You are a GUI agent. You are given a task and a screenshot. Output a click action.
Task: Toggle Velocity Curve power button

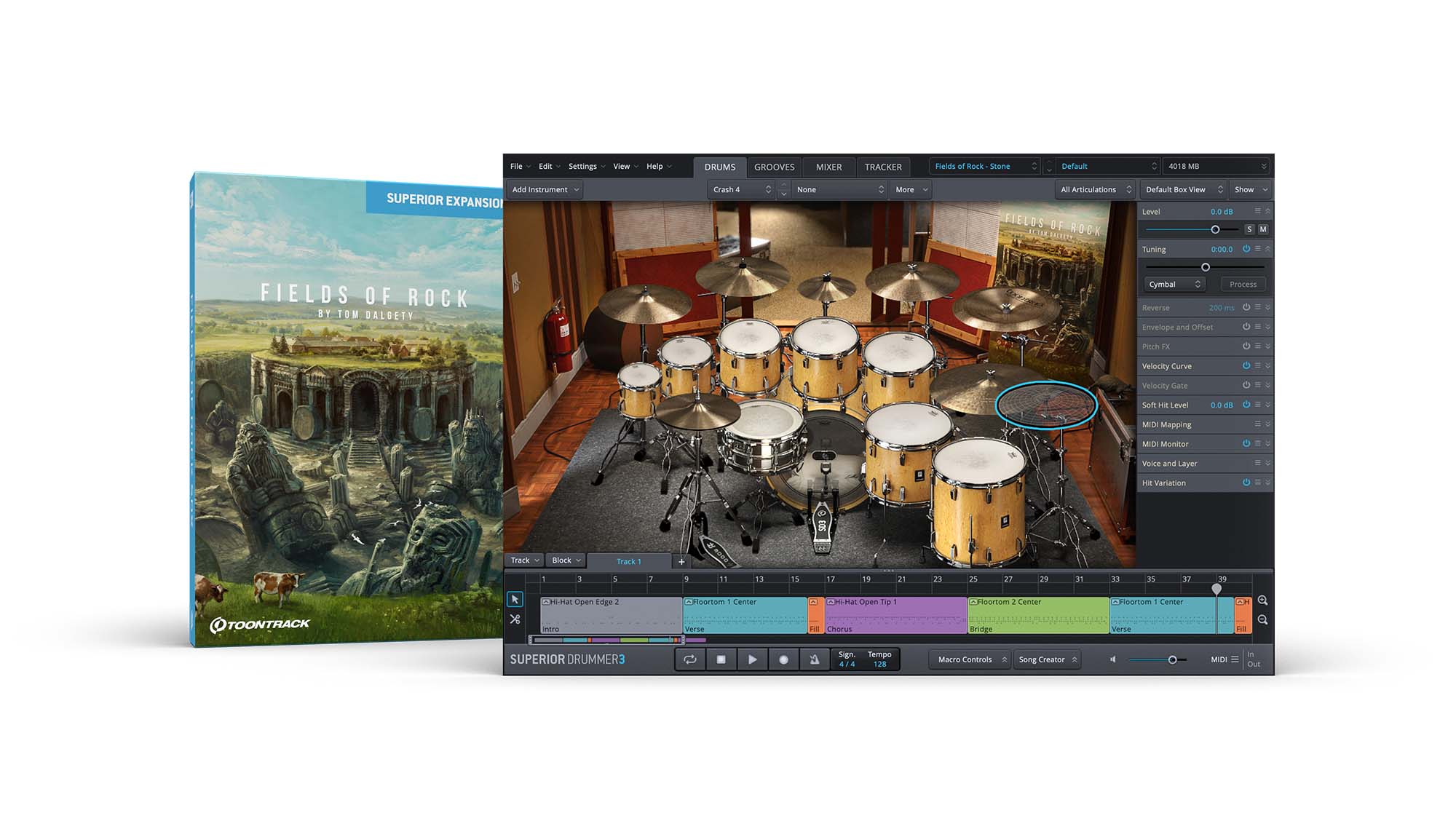(x=1246, y=365)
